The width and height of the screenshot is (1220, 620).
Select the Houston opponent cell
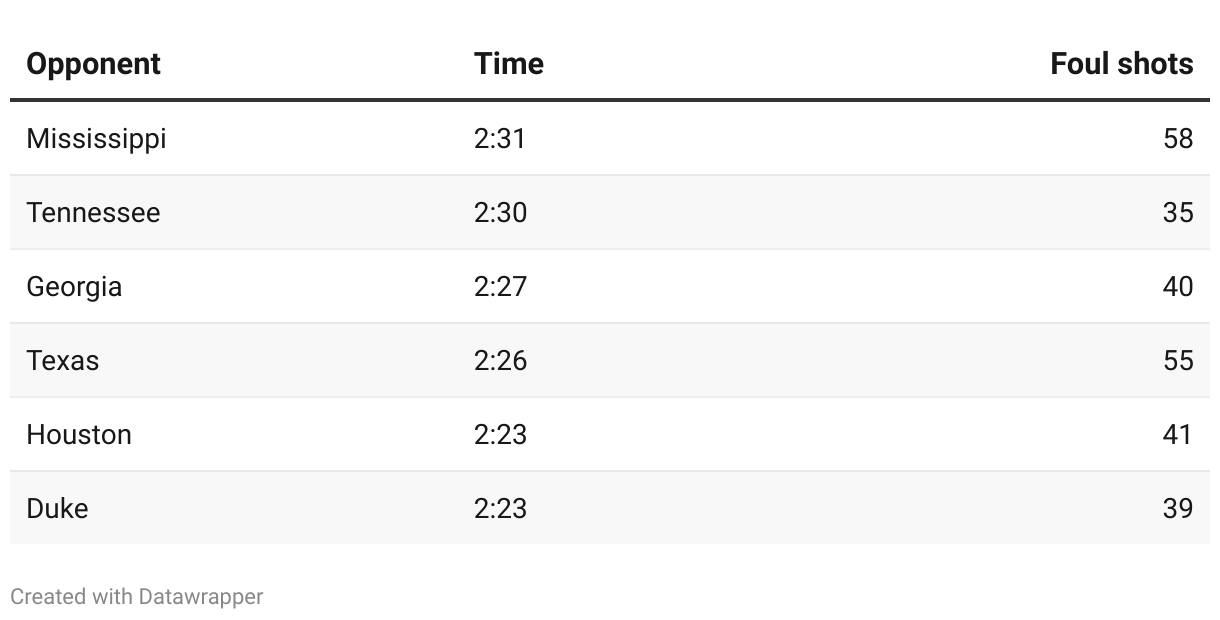click(x=79, y=434)
